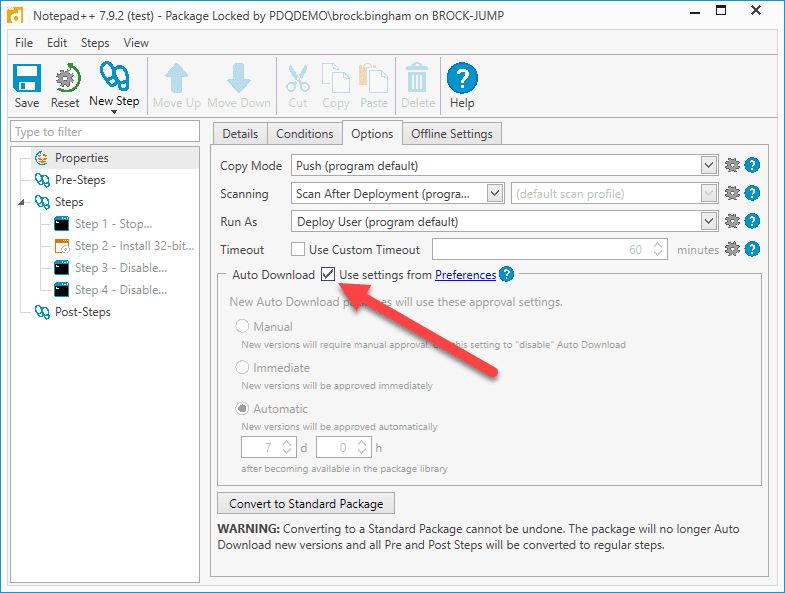Click the New Step dropdown arrow
Image resolution: width=785 pixels, height=593 pixels.
point(114,112)
